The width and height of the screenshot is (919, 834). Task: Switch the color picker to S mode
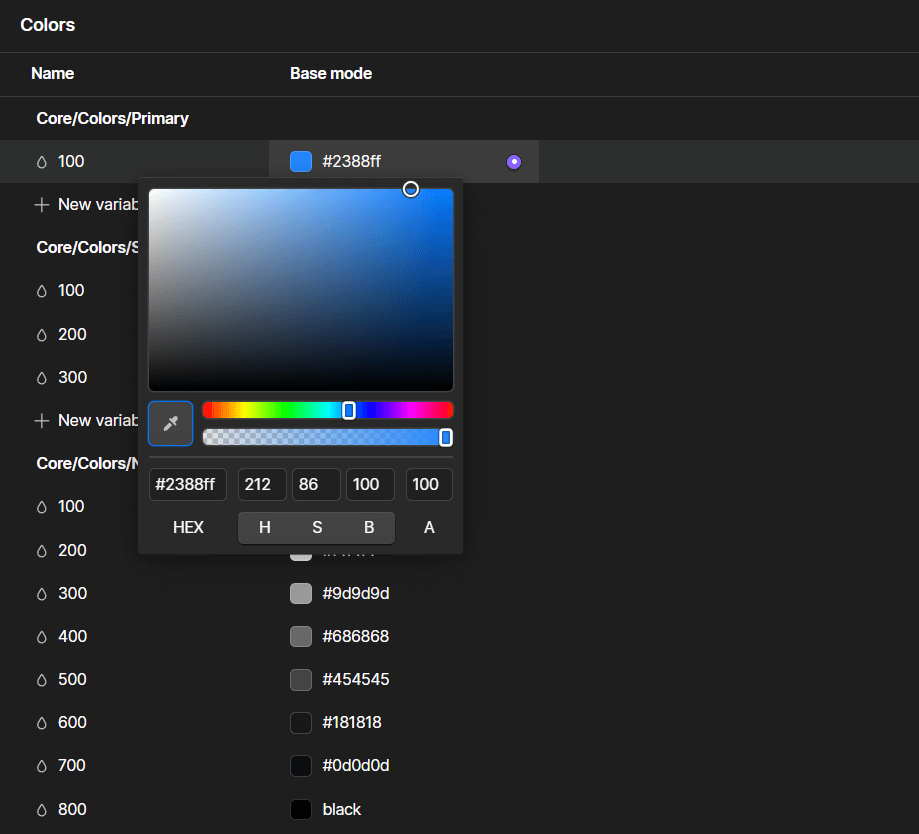pyautogui.click(x=316, y=527)
